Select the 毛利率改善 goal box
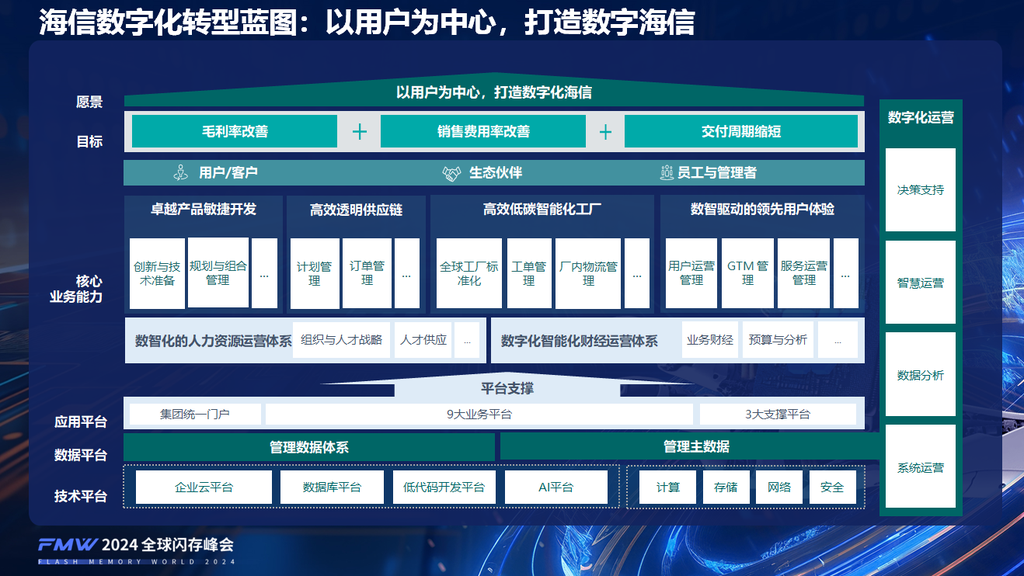 pos(234,131)
